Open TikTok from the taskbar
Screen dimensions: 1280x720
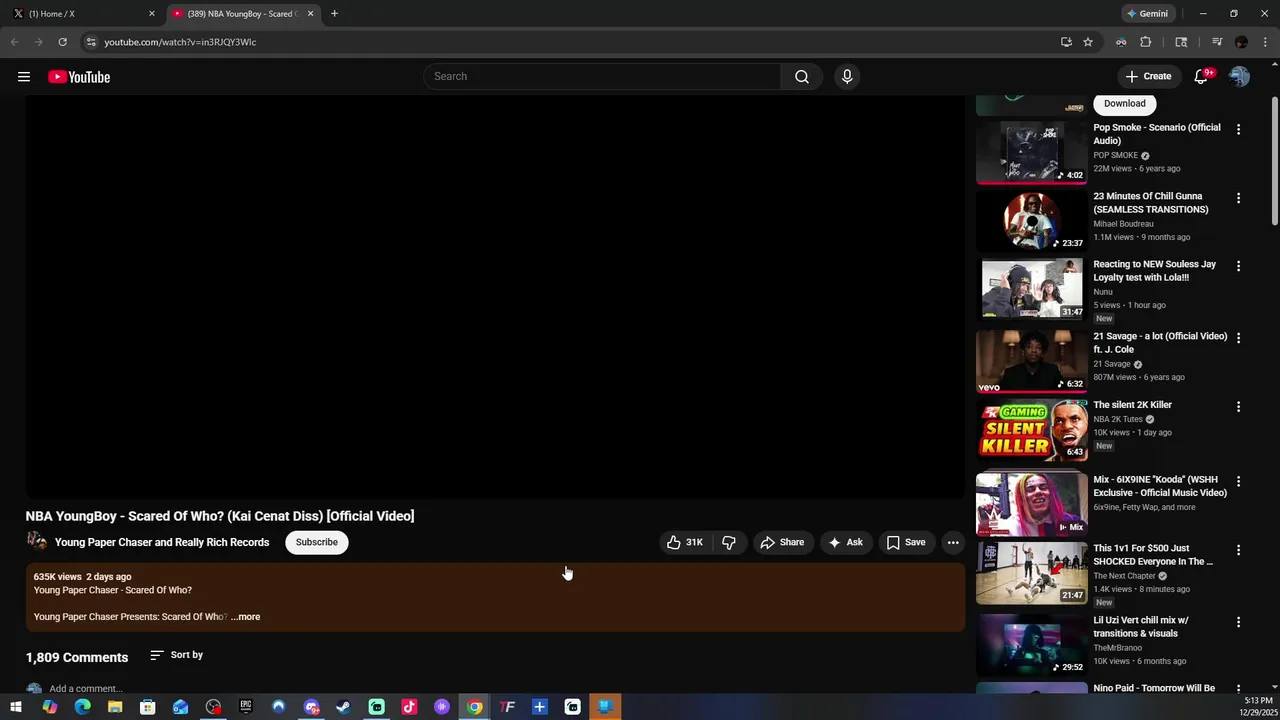tap(409, 707)
